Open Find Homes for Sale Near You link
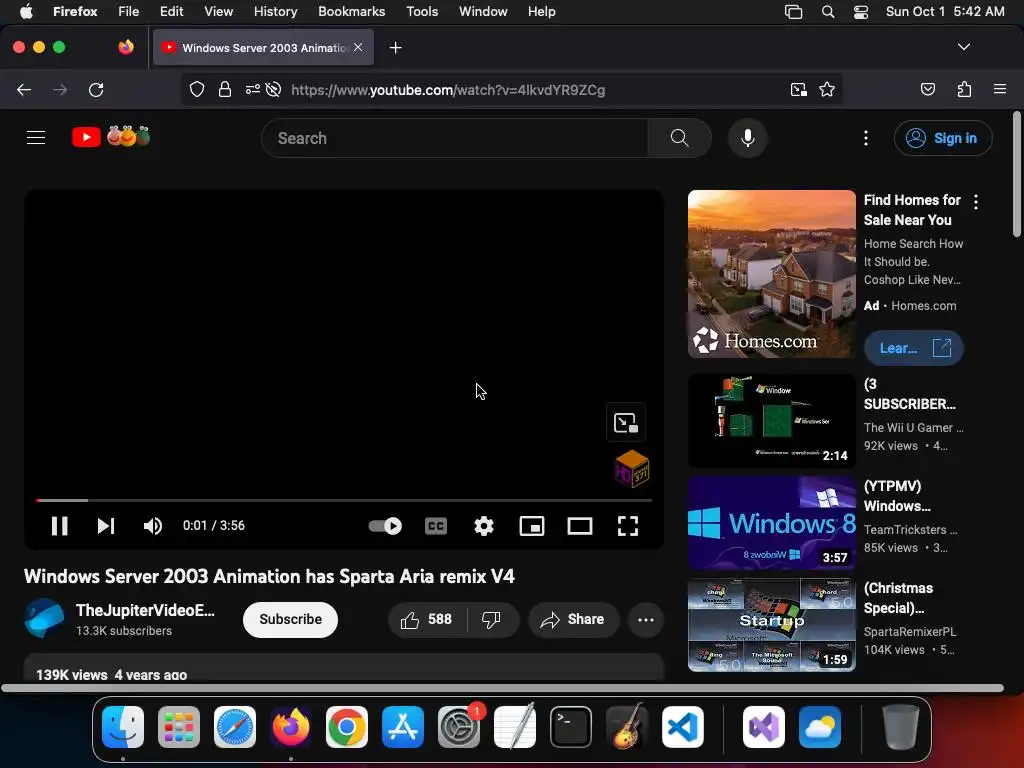The height and width of the screenshot is (768, 1024). [912, 210]
